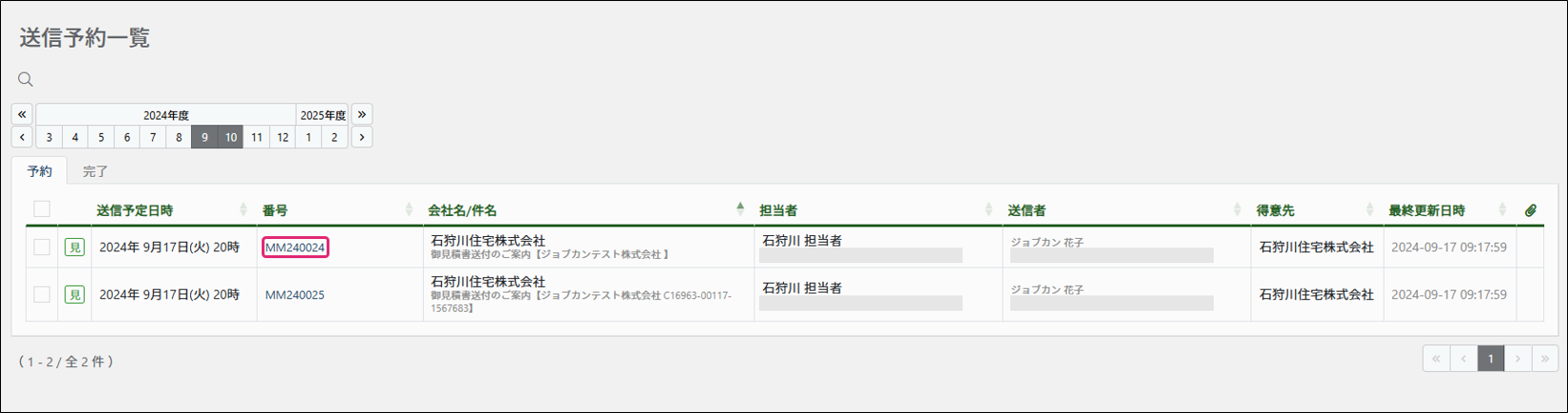Switch to the 完了 tab
The width and height of the screenshot is (1568, 413).
(x=95, y=172)
